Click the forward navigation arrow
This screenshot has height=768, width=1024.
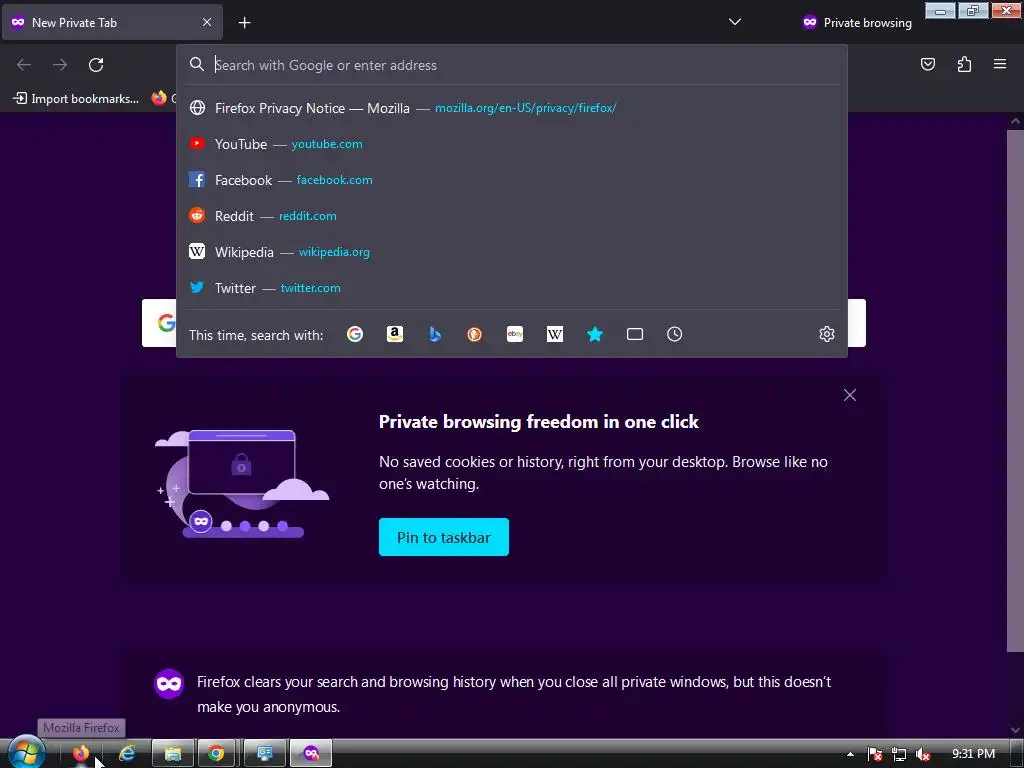click(60, 65)
